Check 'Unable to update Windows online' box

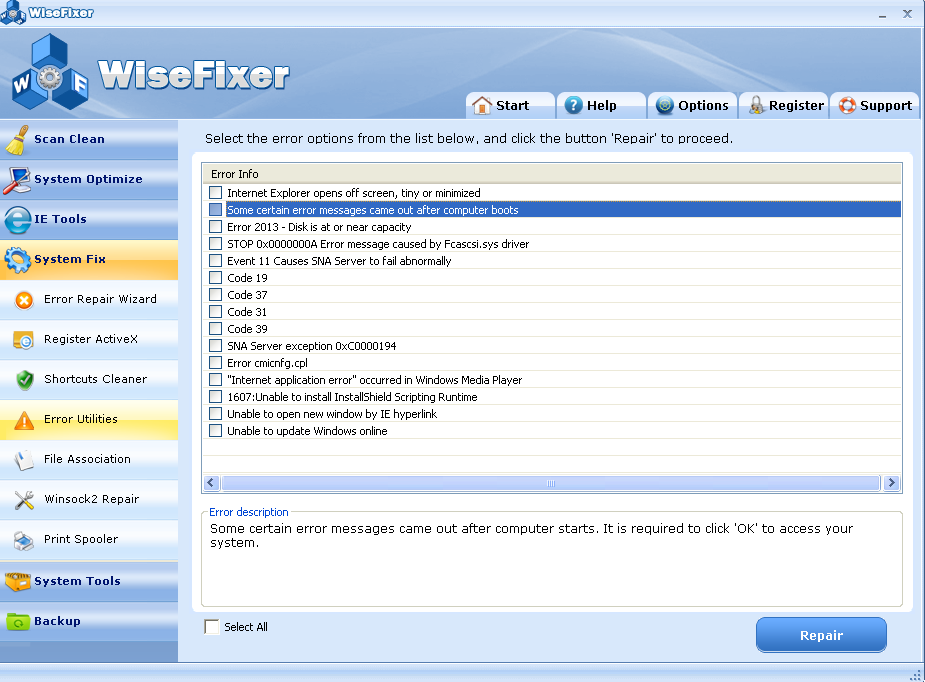(x=215, y=431)
